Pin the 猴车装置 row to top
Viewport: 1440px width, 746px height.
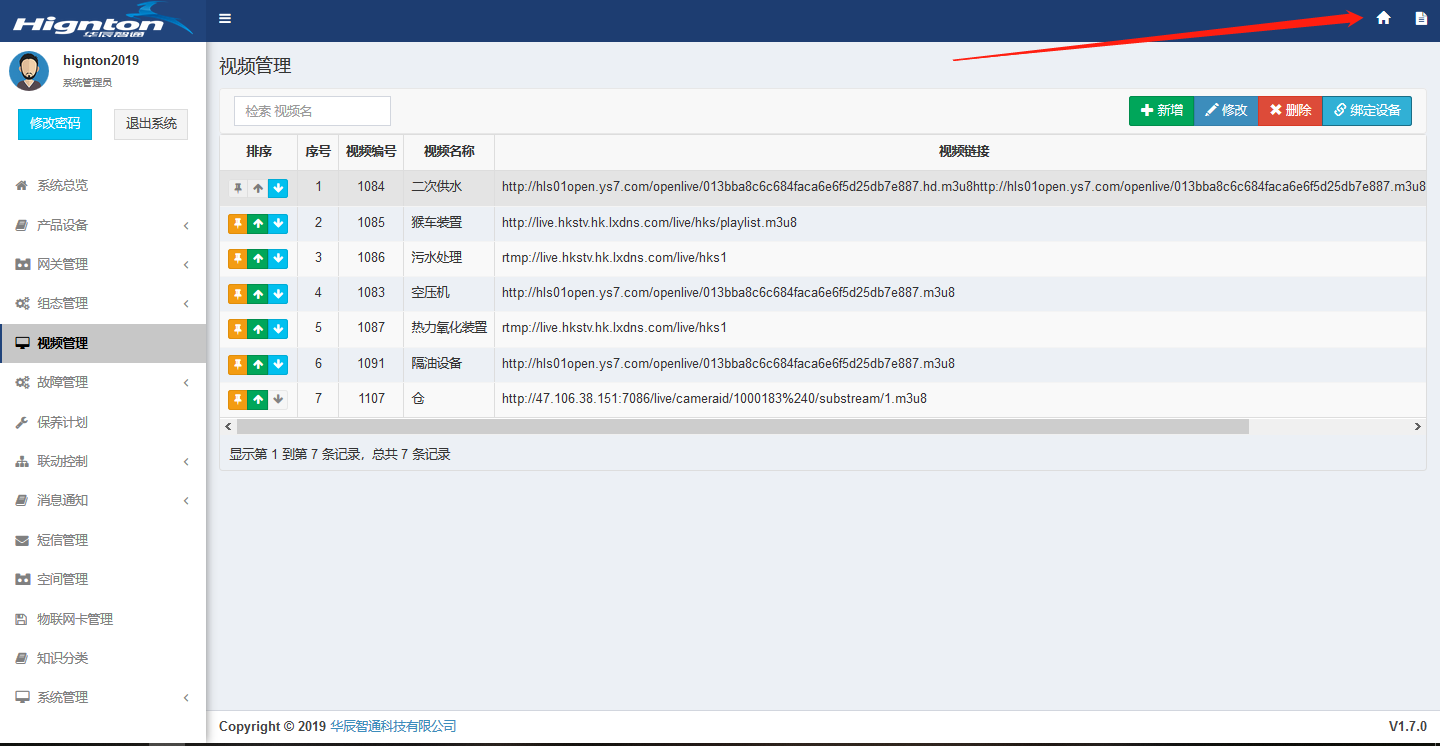(x=238, y=223)
